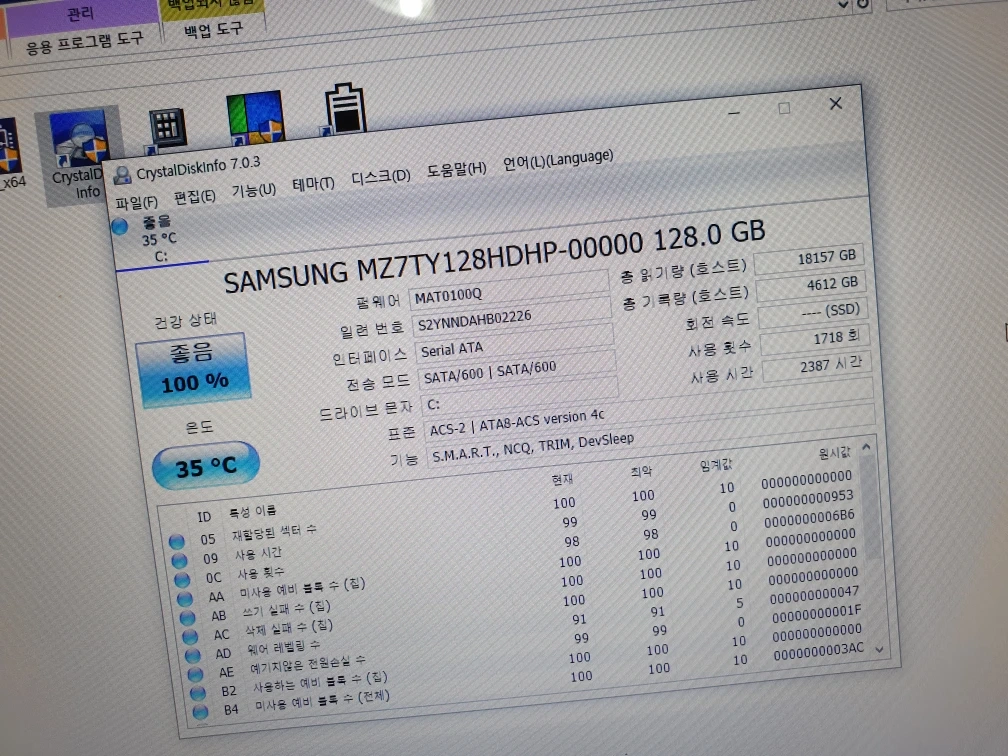Screen dimensions: 1008x756
Task: Click the rotation speed value ---- (SSD)
Action: click(814, 313)
